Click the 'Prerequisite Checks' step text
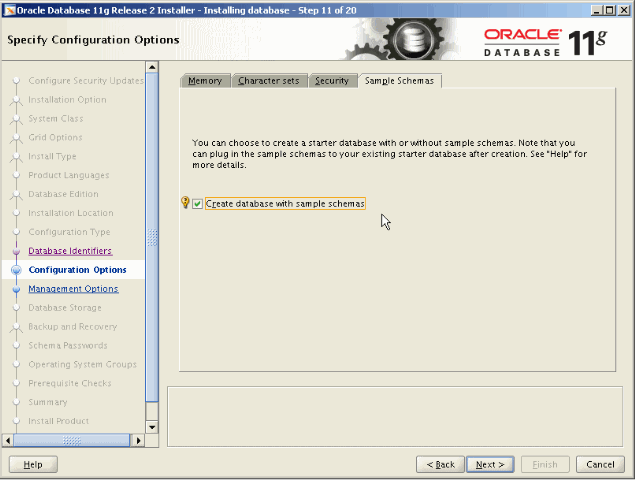This screenshot has height=480, width=635. point(70,383)
